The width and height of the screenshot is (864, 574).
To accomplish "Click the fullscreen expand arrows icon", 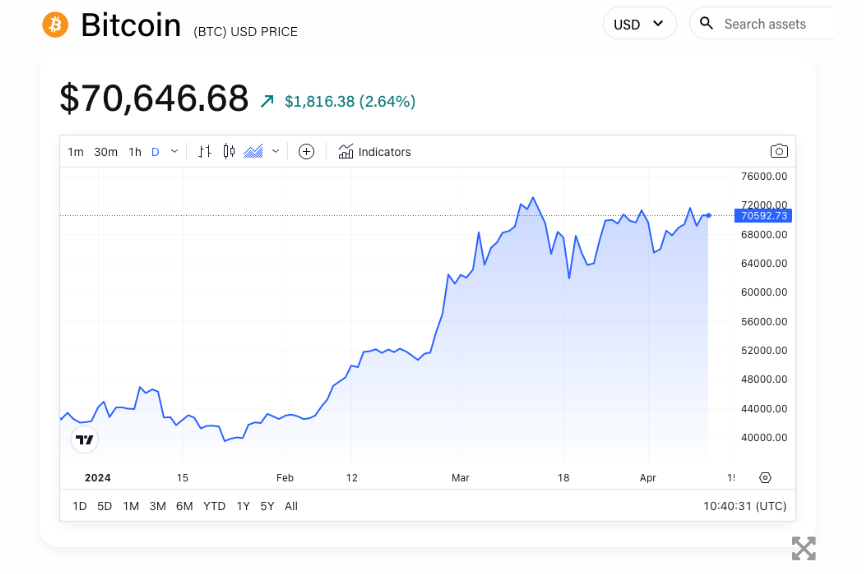I will tap(803, 548).
